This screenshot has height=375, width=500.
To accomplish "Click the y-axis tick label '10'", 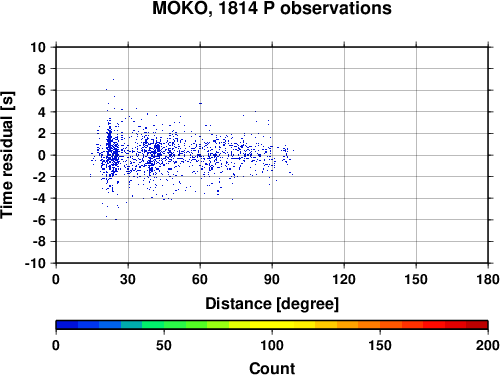I will pos(38,47).
